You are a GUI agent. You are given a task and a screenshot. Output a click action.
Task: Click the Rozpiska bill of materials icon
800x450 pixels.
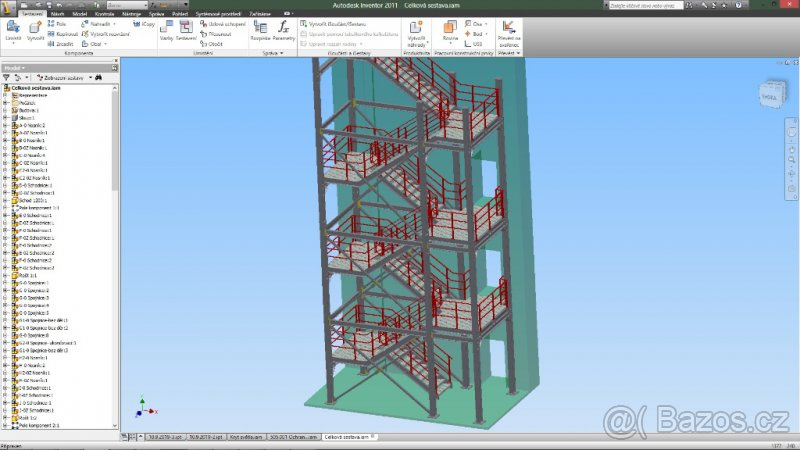(258, 30)
